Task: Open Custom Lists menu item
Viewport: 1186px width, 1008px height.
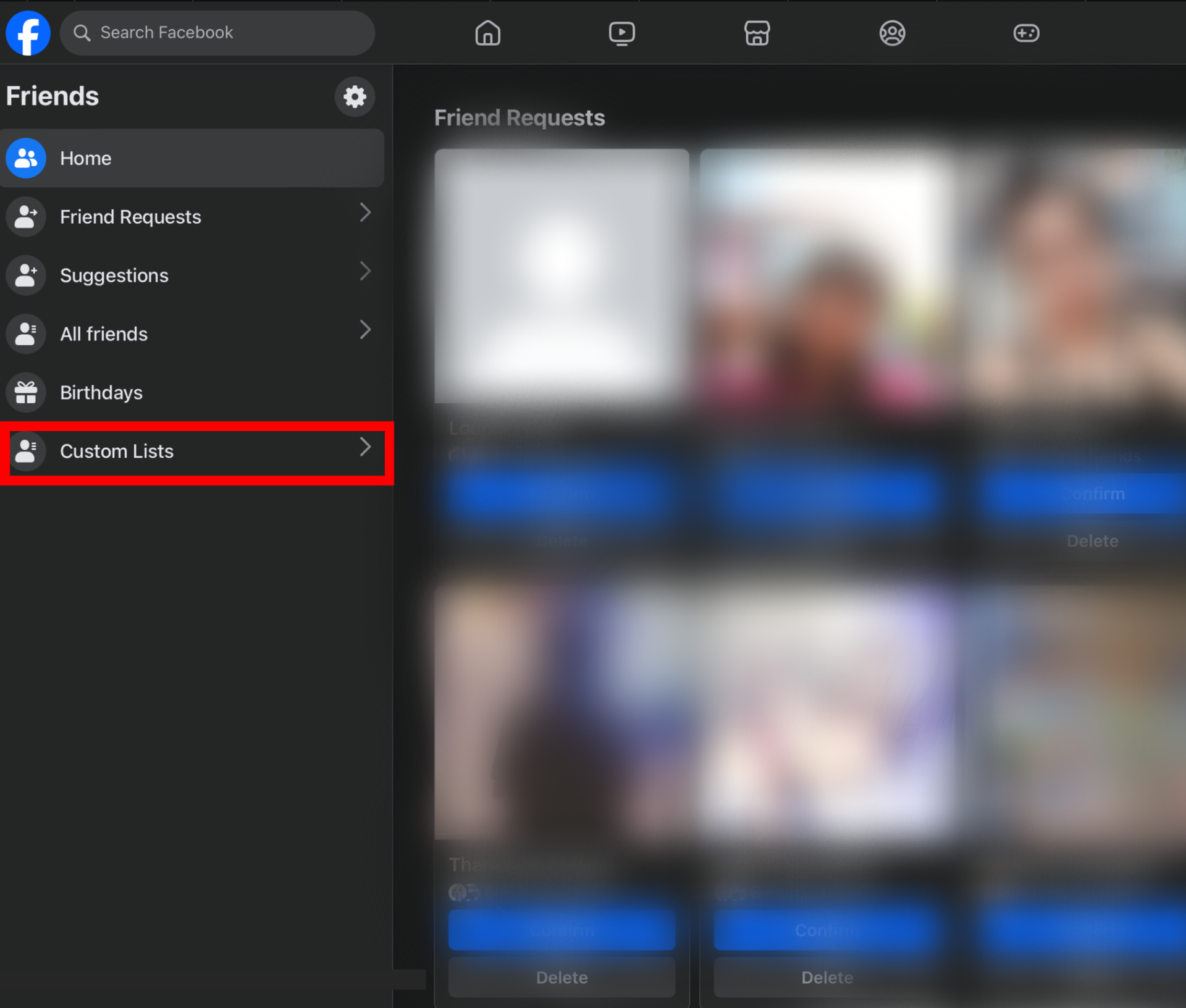Action: pos(117,451)
